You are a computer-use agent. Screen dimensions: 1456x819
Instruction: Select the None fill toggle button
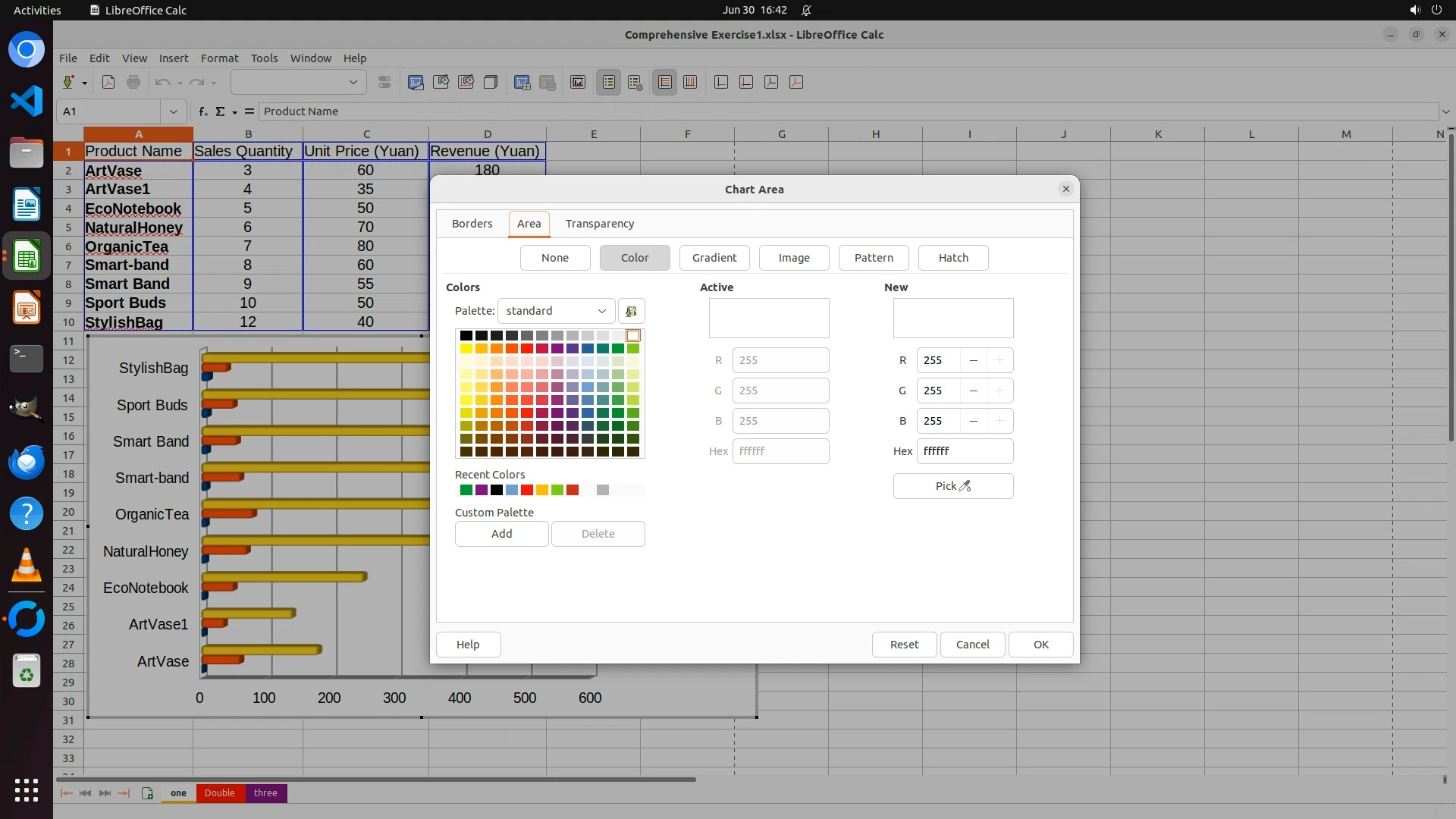click(554, 258)
